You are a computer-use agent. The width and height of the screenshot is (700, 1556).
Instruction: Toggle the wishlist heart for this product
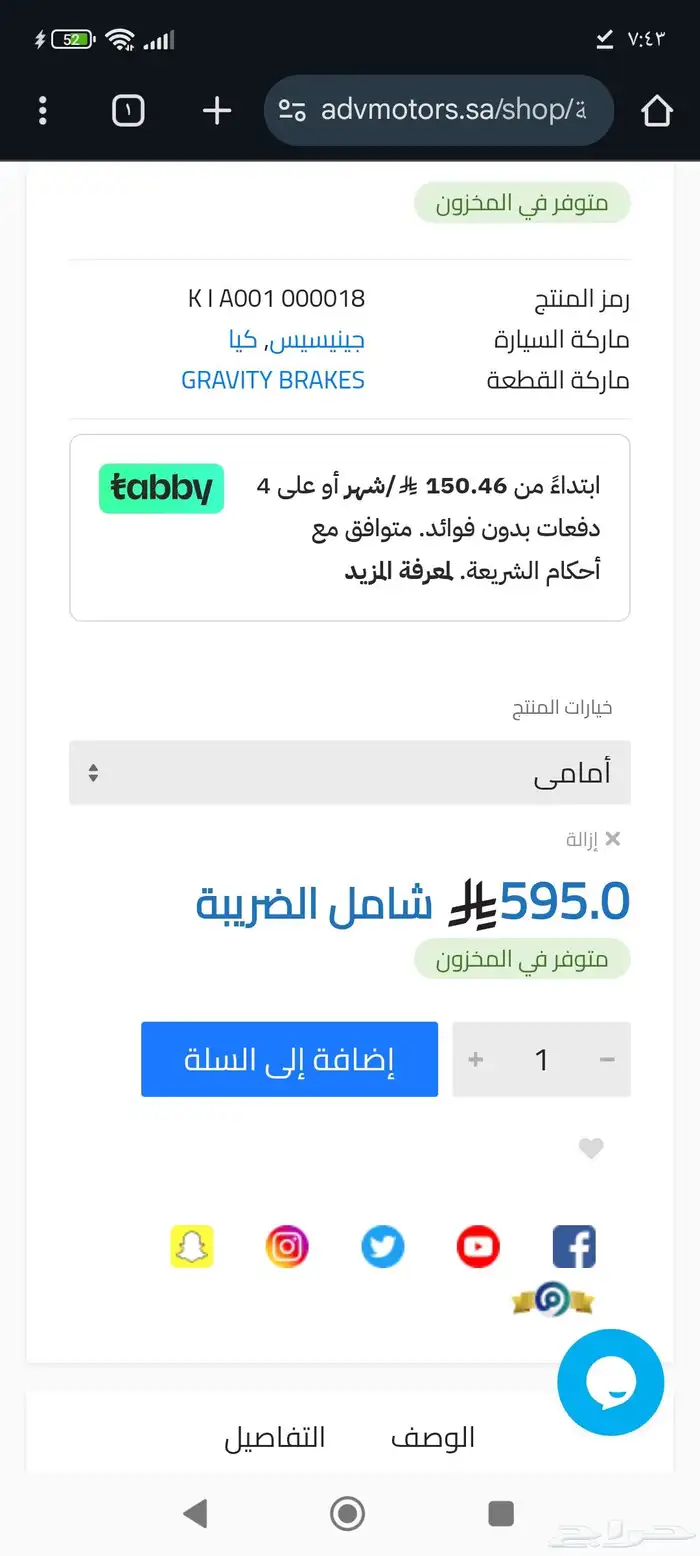point(591,1148)
